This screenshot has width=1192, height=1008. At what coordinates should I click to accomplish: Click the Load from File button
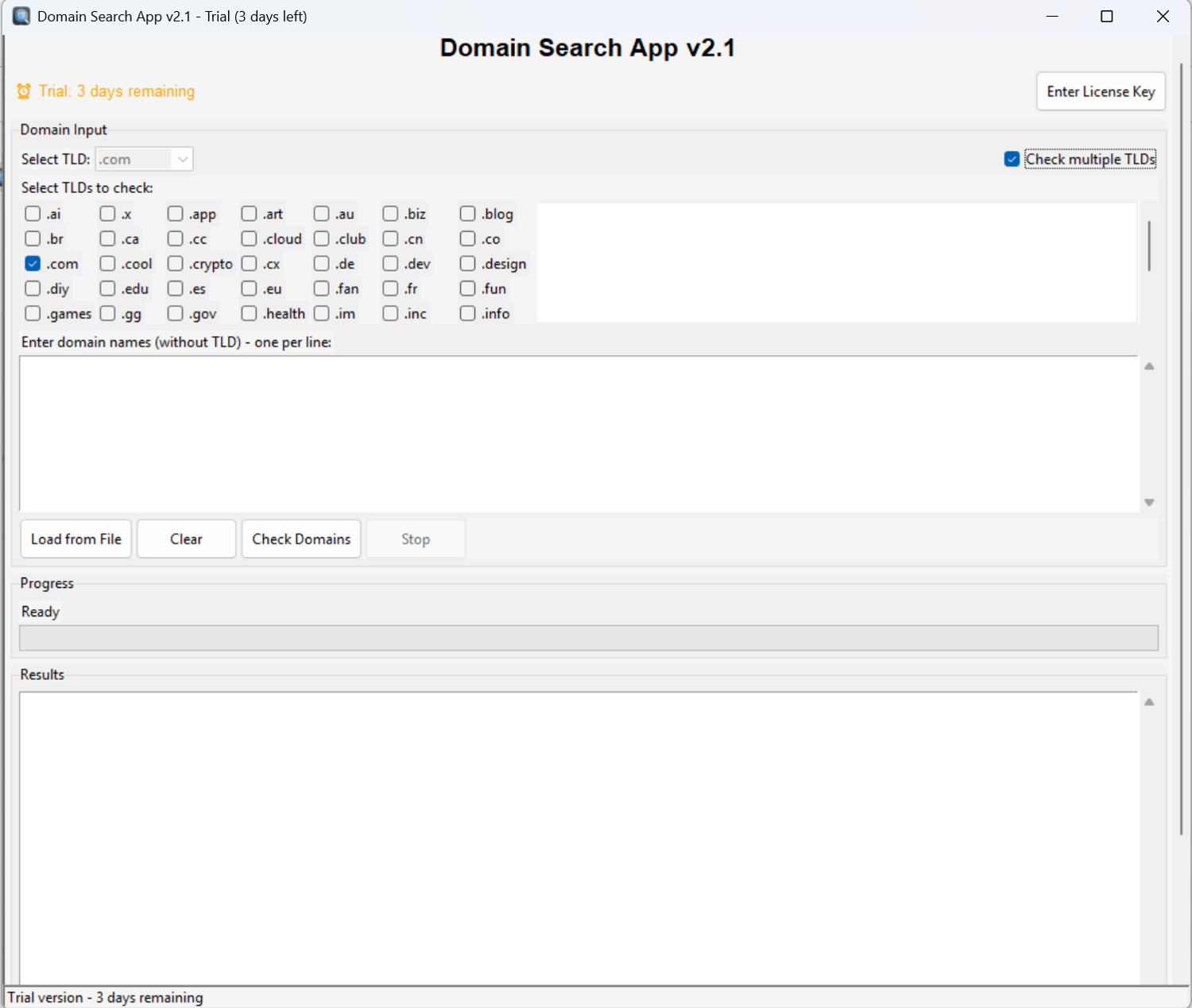[76, 539]
